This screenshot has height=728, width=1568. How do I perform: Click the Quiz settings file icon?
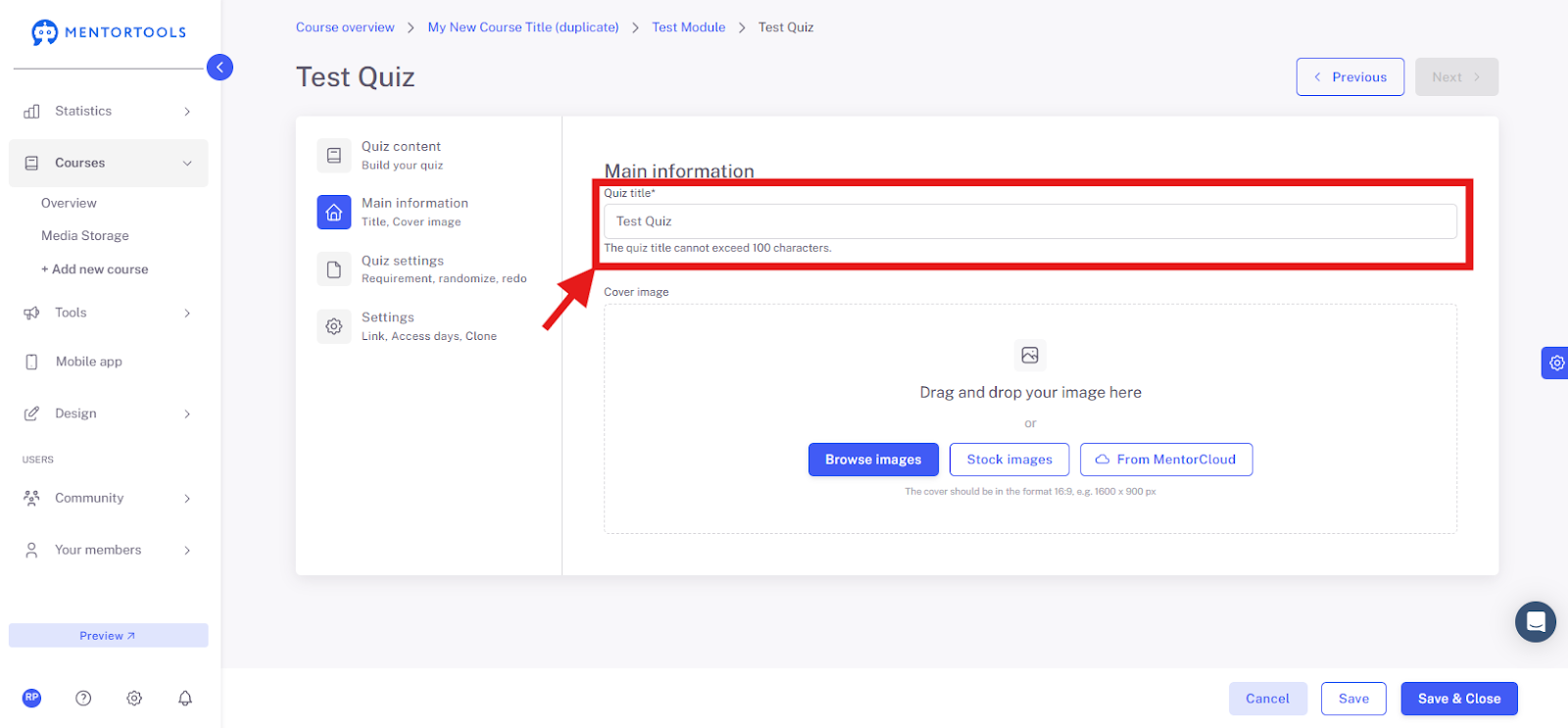coord(334,269)
